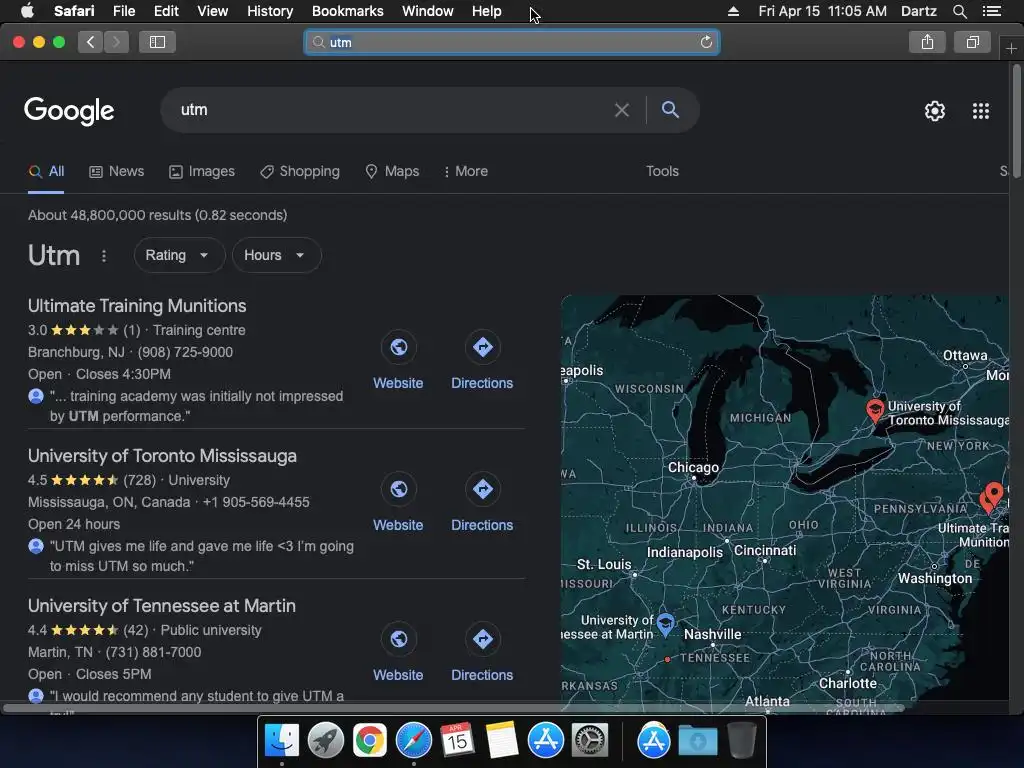Open the Safari menu
The image size is (1024, 768).
tap(74, 11)
